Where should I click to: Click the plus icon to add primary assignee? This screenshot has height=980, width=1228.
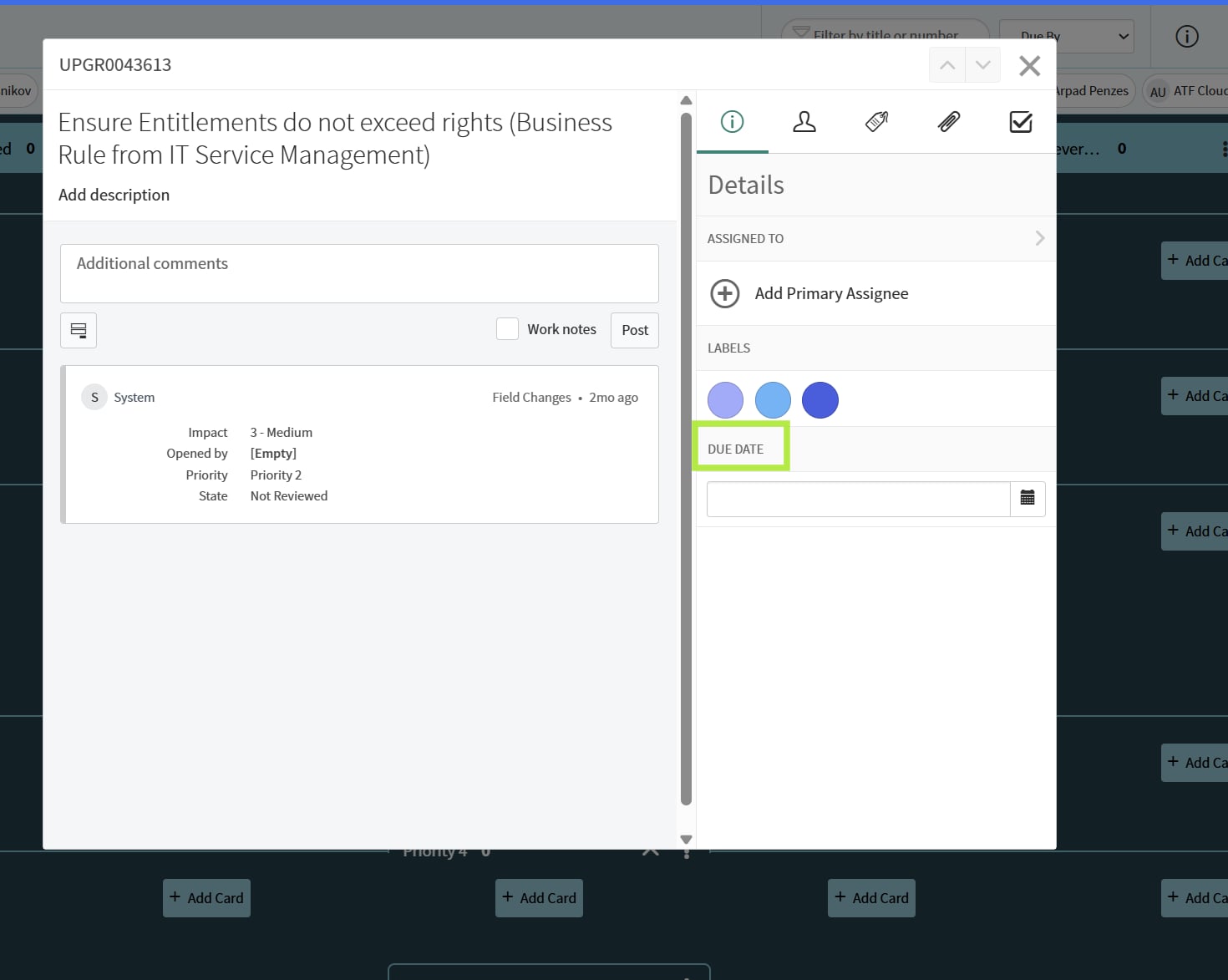[725, 294]
